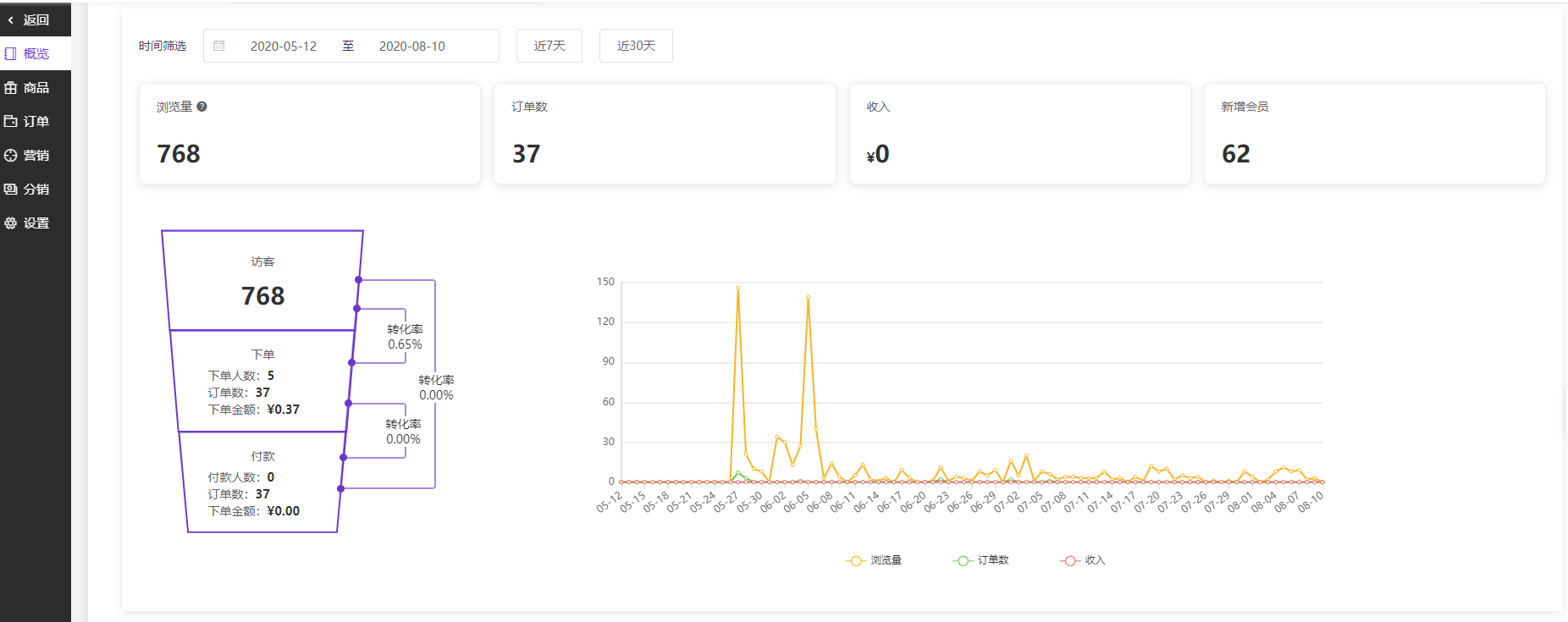Click the 下单金额 ¥0.37 value
Screen dimensions: 1568x622
[x=283, y=410]
